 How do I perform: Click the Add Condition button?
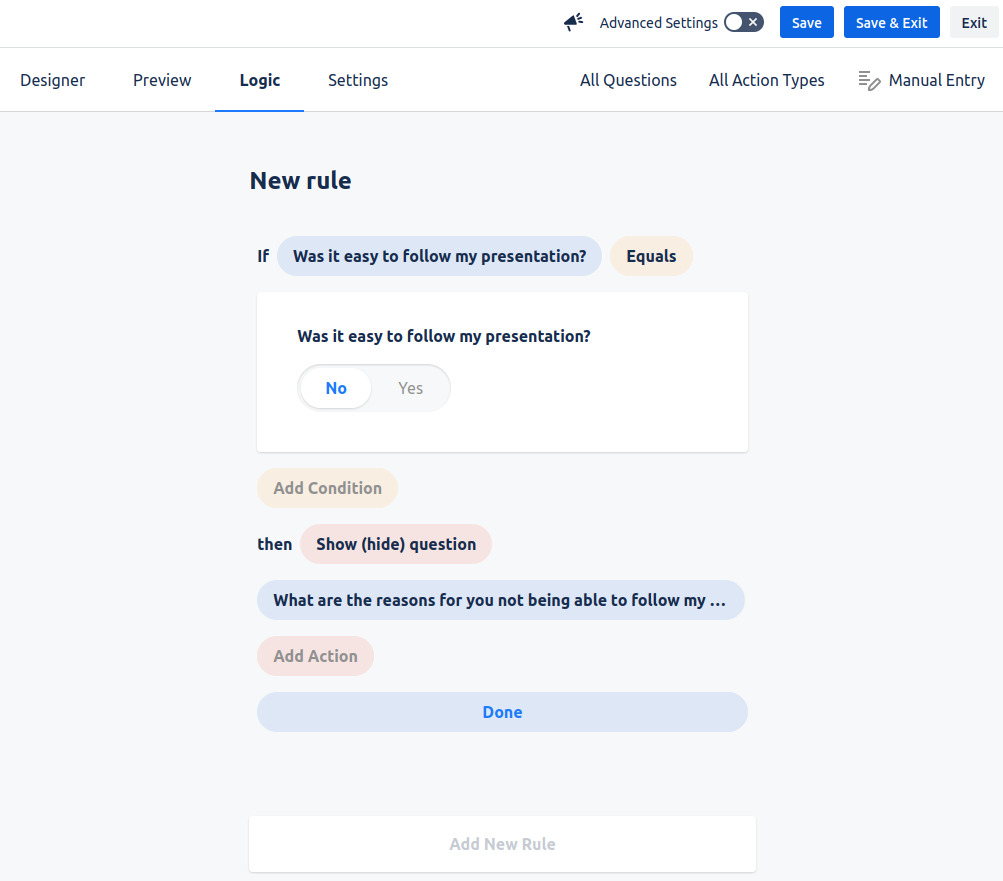(x=327, y=488)
